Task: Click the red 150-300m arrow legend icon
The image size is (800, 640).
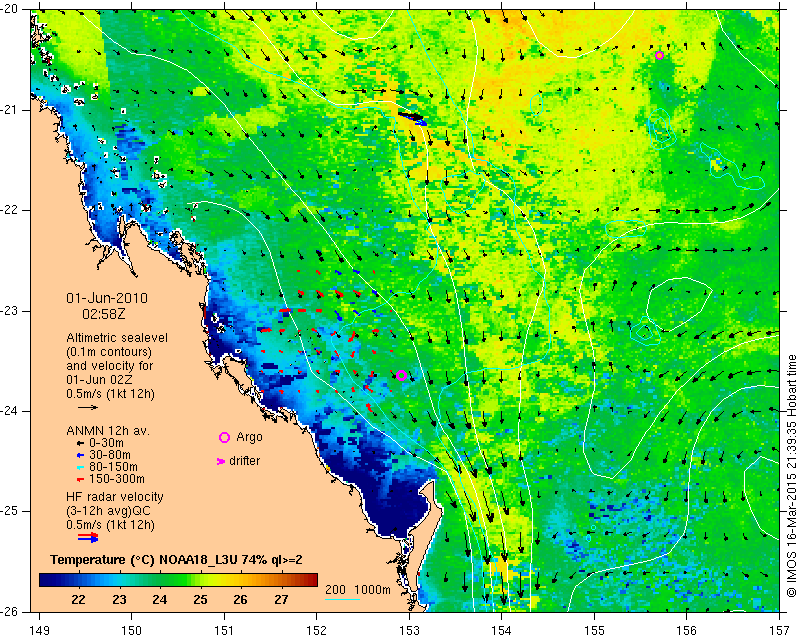Action: point(80,480)
